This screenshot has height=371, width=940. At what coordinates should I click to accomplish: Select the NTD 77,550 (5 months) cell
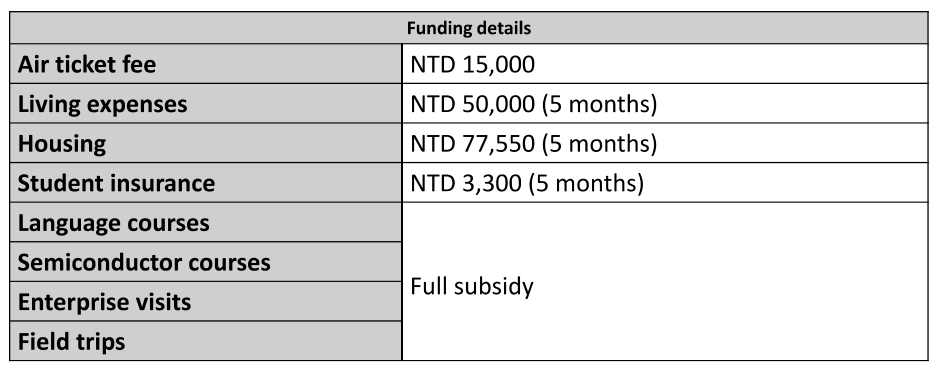point(665,143)
